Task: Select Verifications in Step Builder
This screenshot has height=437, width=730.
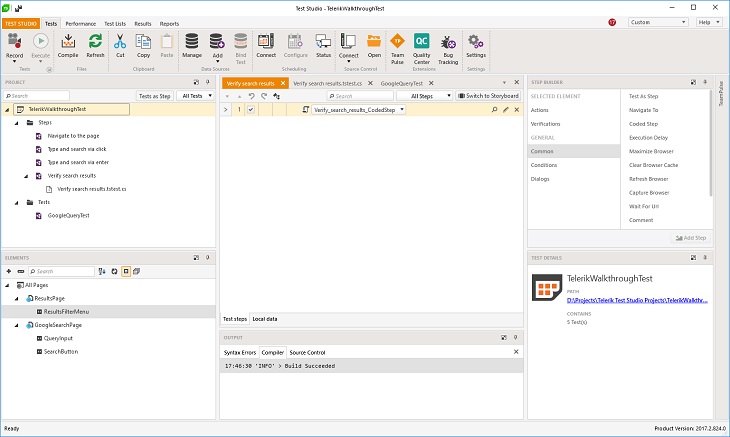Action: tap(545, 124)
